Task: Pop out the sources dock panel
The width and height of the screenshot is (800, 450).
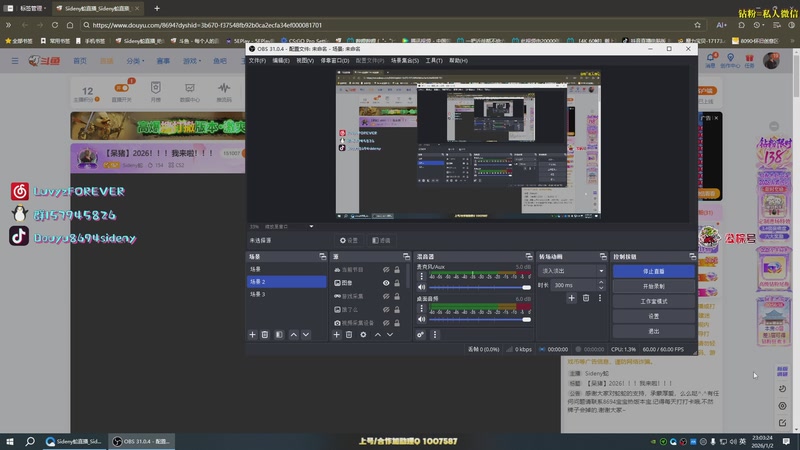Action: click(x=406, y=257)
